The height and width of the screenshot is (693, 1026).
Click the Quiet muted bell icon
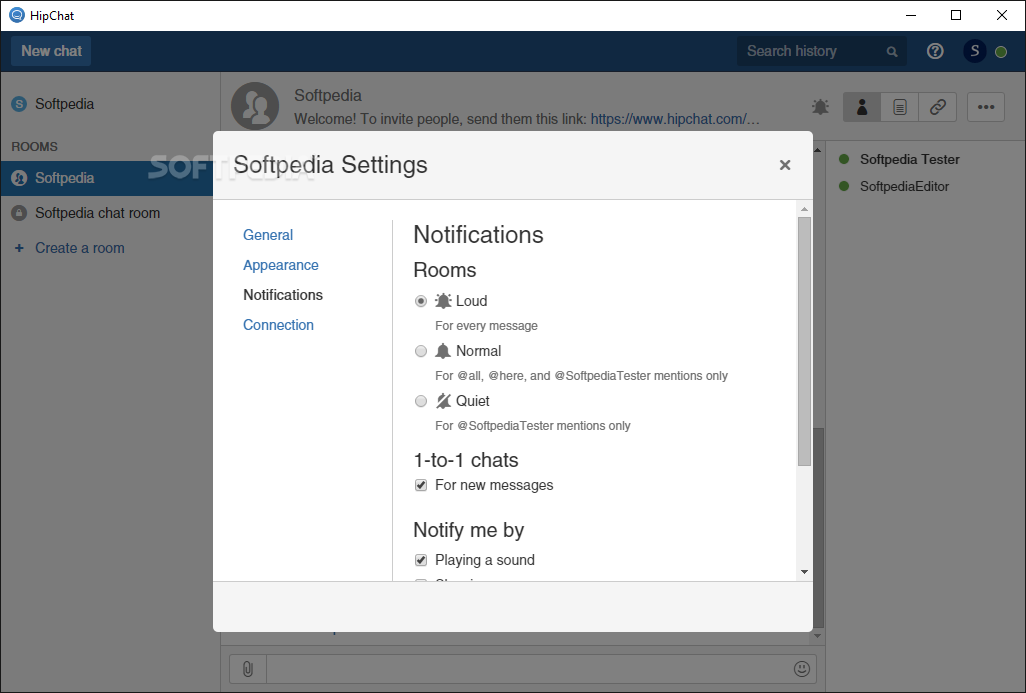point(443,401)
